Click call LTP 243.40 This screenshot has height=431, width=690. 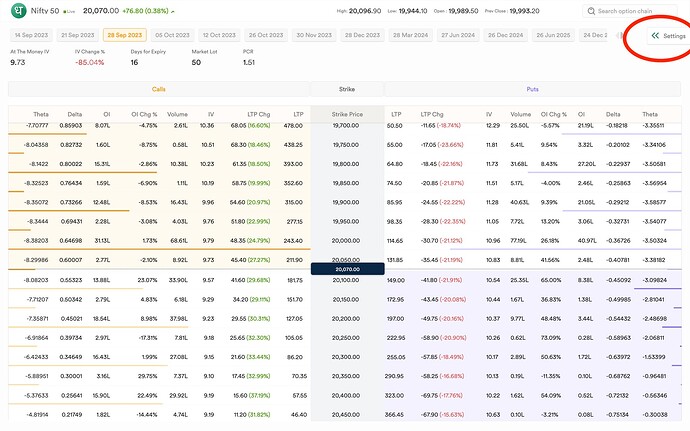point(293,241)
